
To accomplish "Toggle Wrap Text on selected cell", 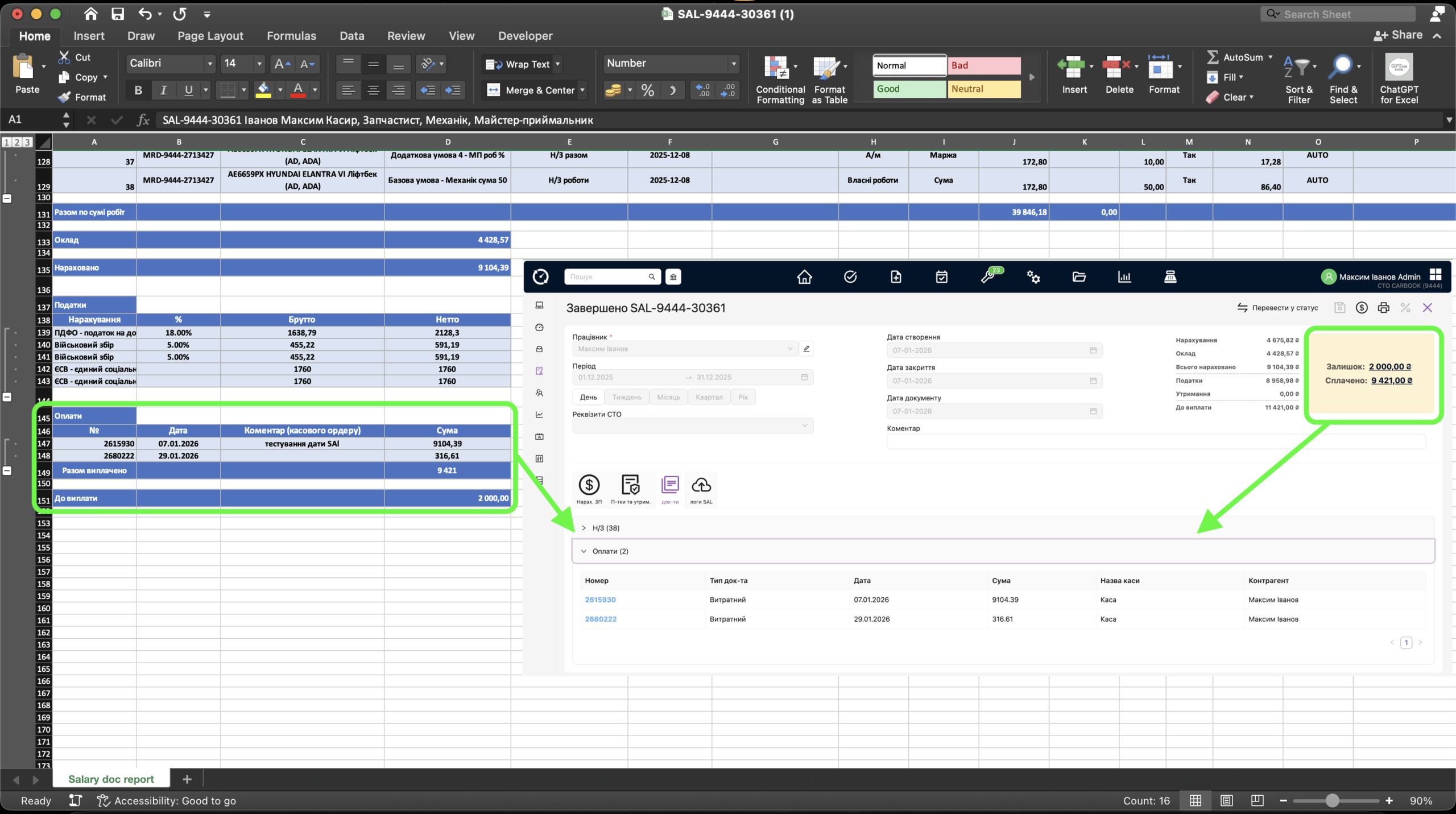I will [519, 64].
